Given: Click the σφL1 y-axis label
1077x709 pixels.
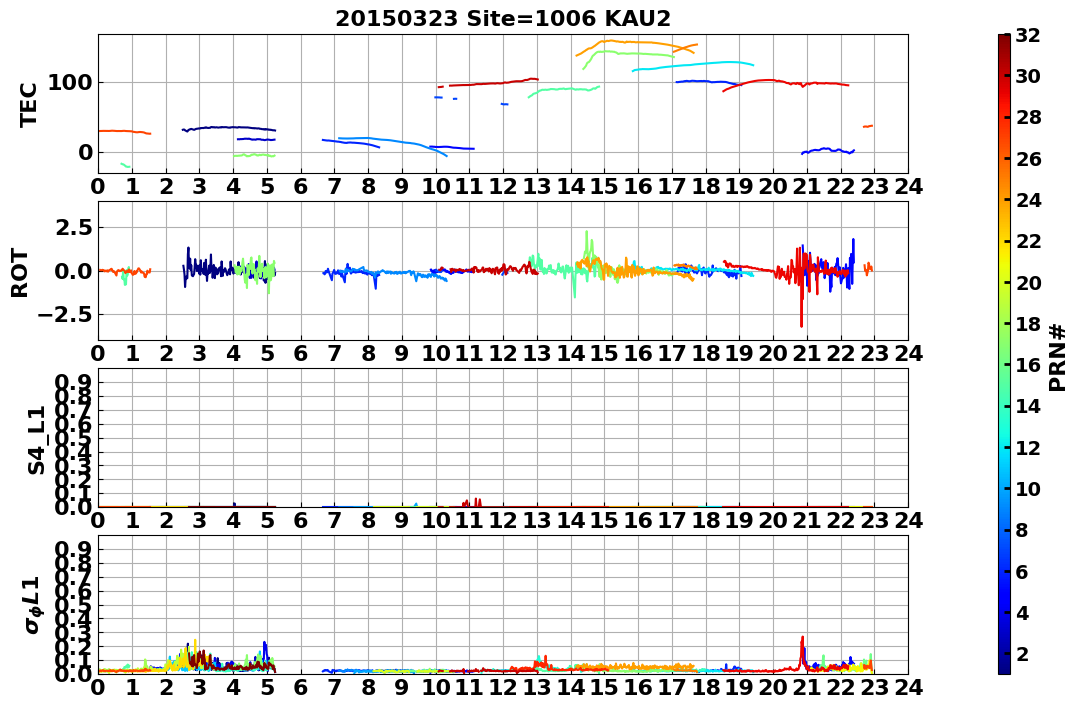Looking at the screenshot, I should (32, 605).
